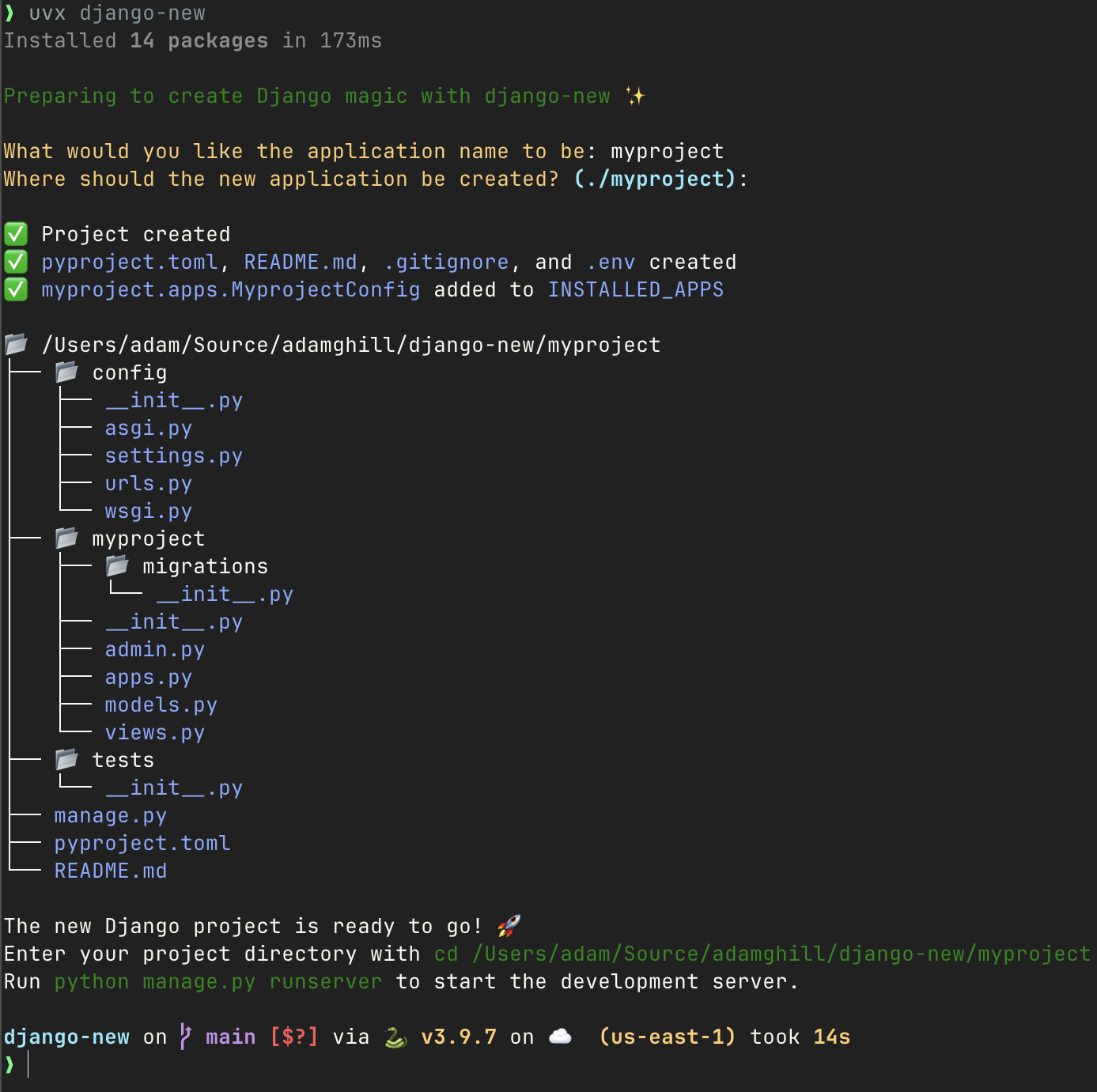Click the root myproject folder icon
This screenshot has width=1097, height=1092.
coord(16,344)
